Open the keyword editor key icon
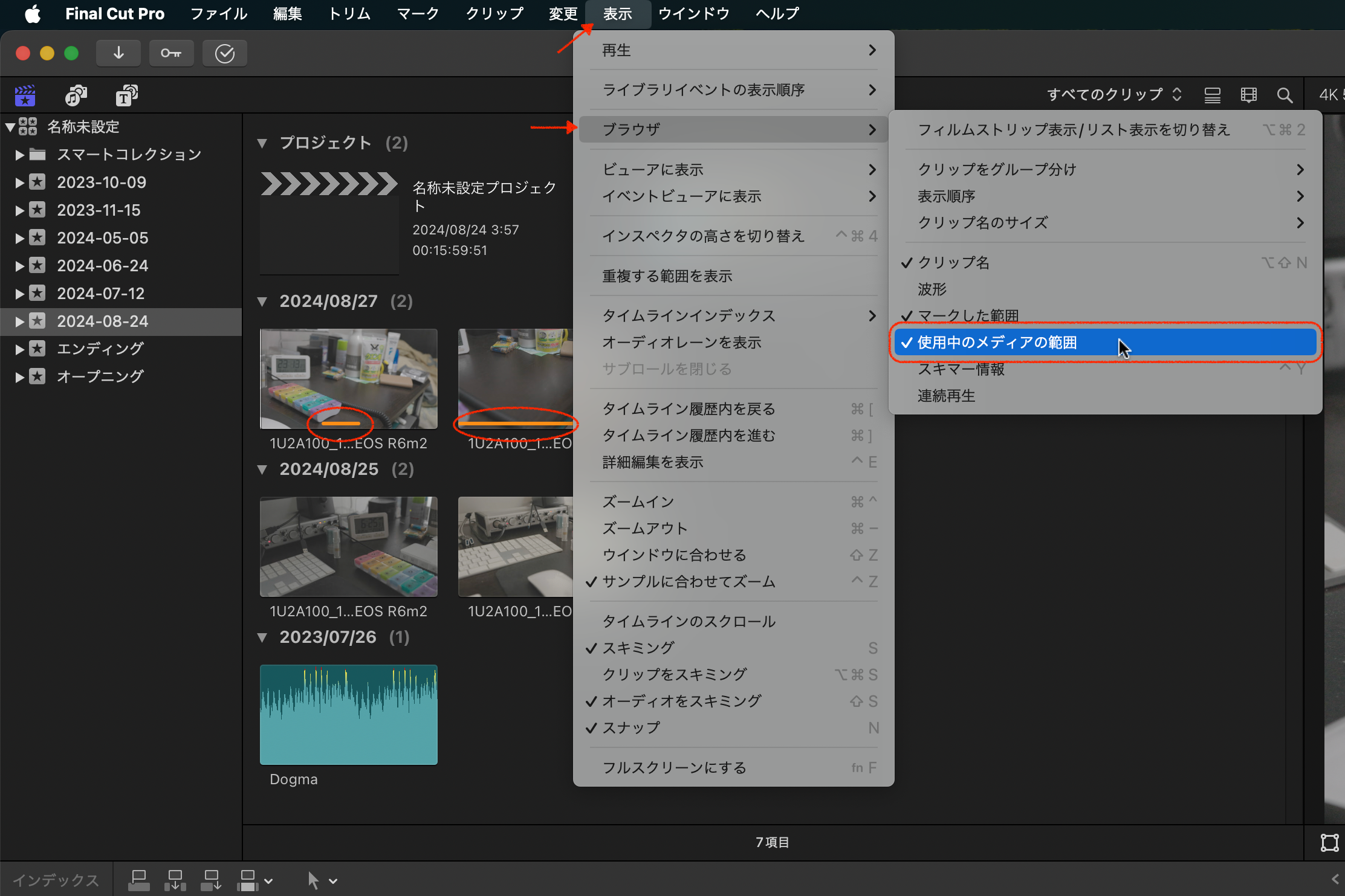1345x896 pixels. tap(171, 53)
